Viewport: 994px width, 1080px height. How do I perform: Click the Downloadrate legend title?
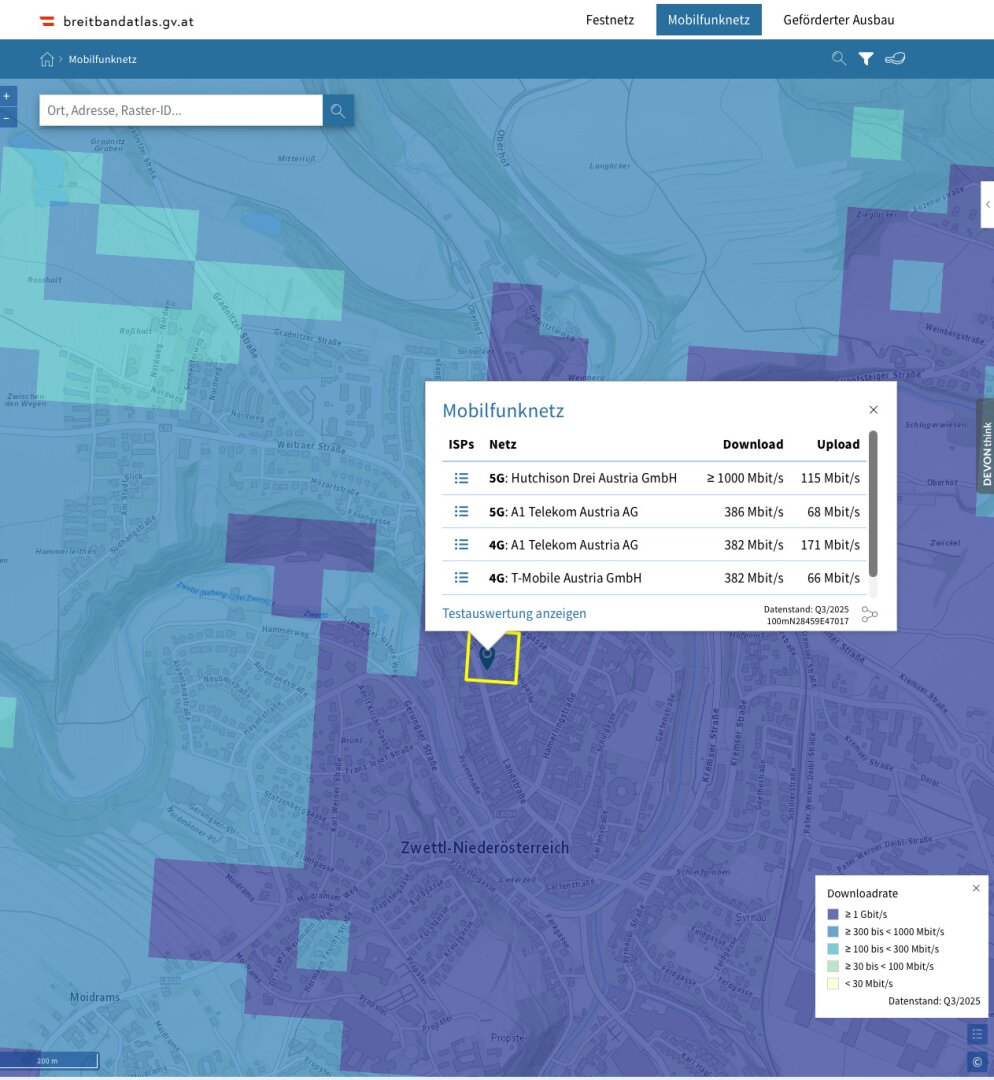(862, 893)
